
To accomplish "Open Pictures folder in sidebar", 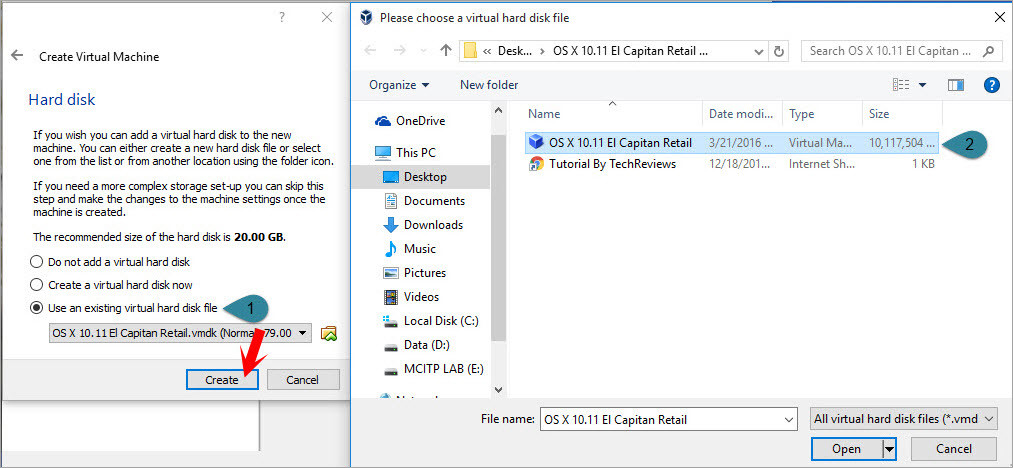I will [x=414, y=272].
